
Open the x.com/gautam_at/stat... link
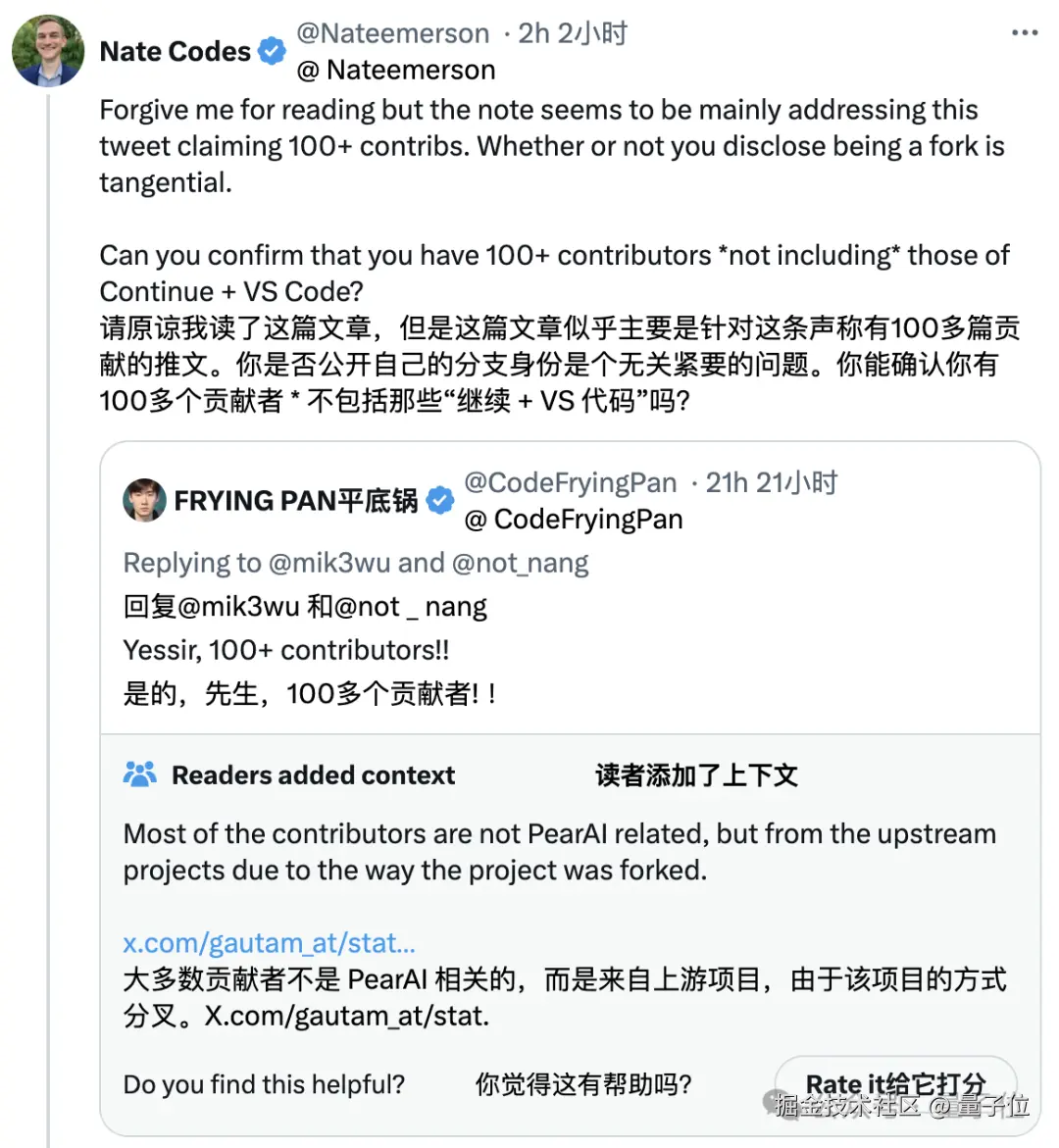point(269,943)
